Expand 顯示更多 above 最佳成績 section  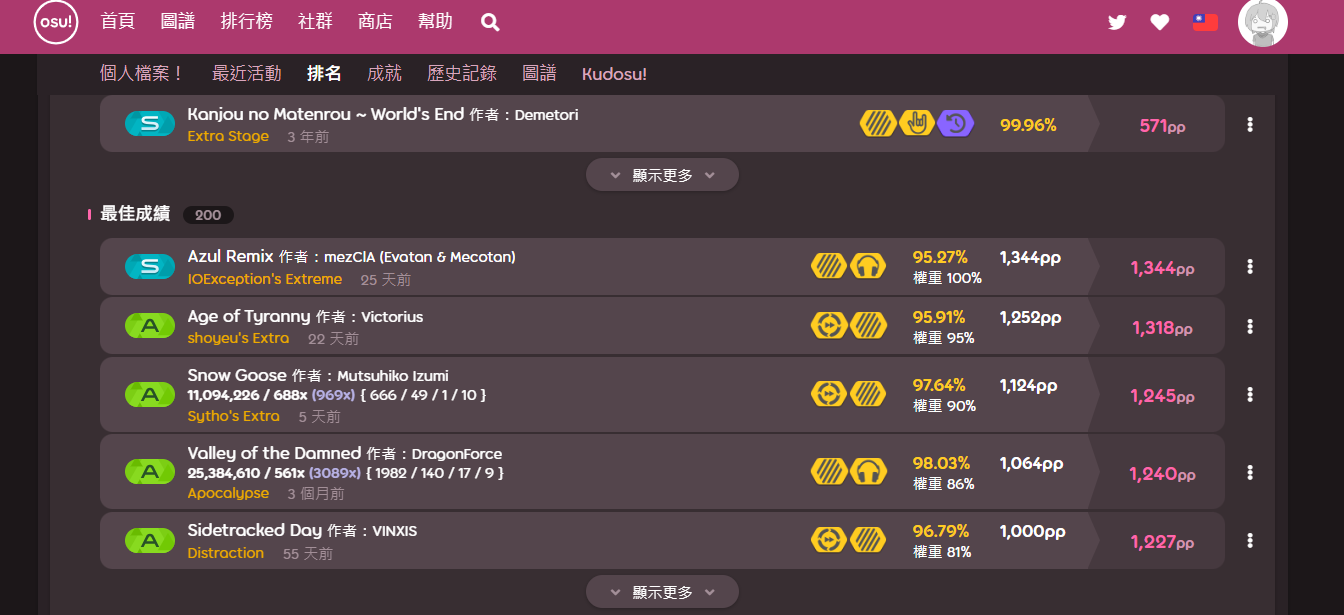click(662, 175)
